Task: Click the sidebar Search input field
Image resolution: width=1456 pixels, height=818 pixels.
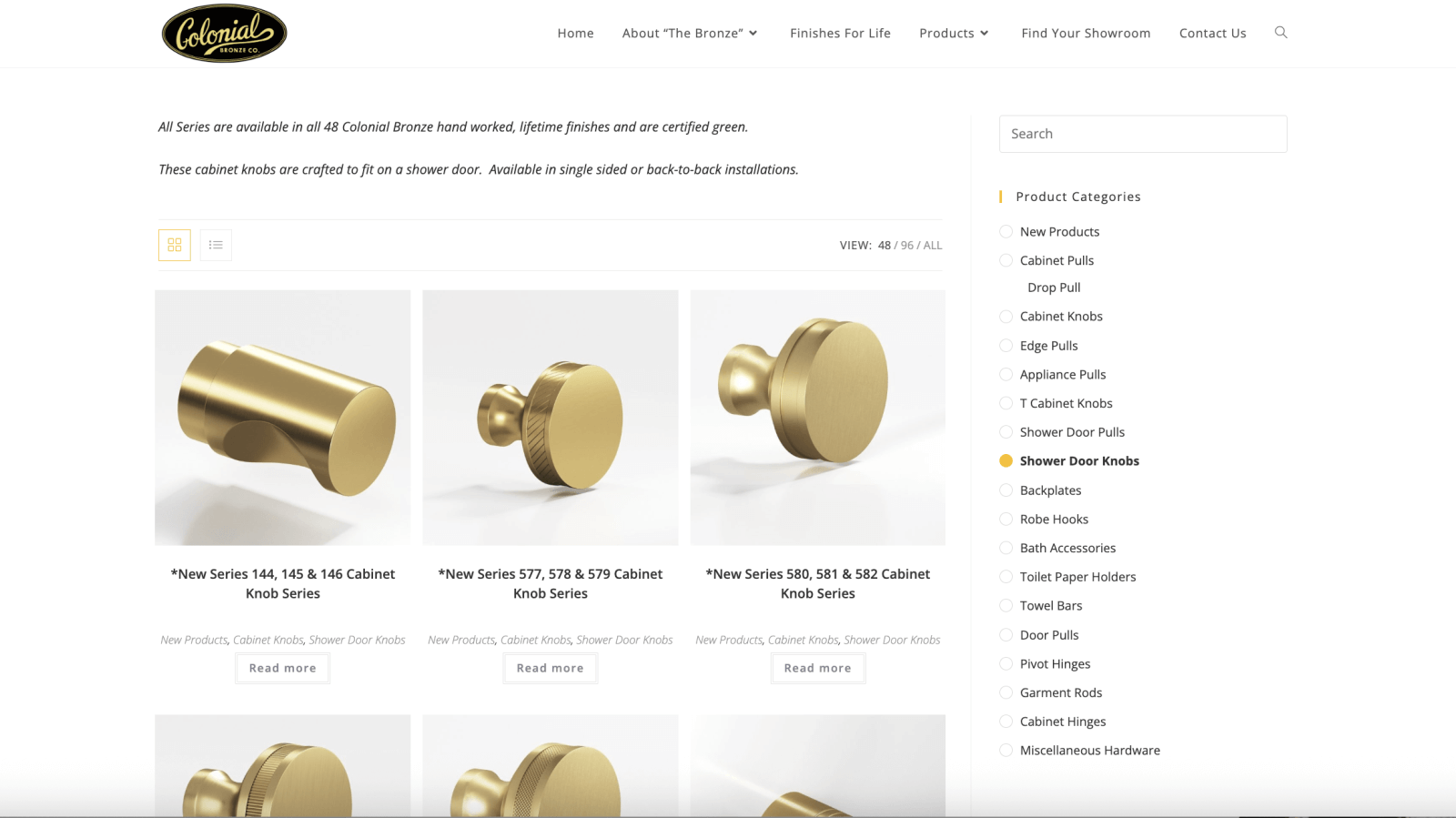Action: coord(1143,134)
